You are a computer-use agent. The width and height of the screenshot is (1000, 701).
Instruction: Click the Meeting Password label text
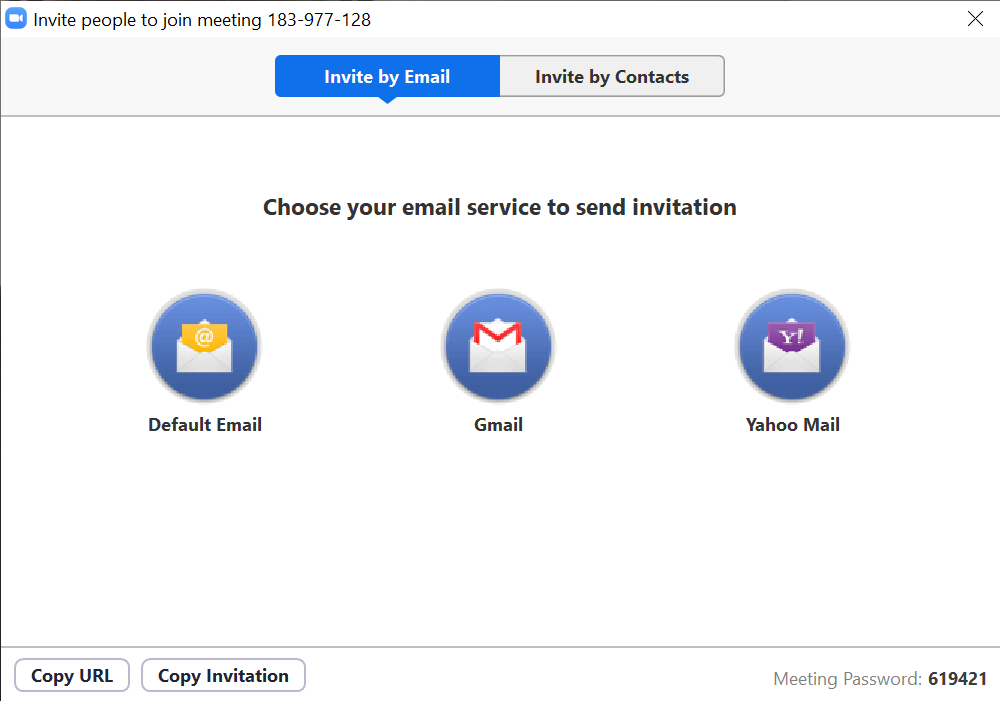pyautogui.click(x=847, y=679)
